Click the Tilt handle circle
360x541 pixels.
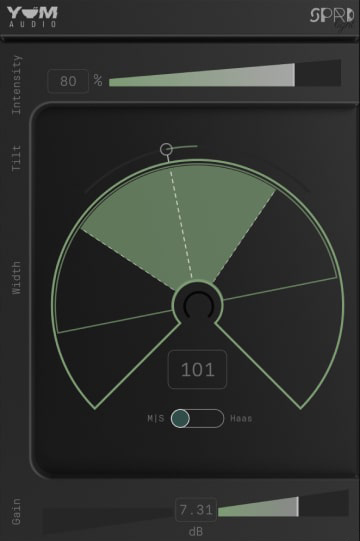pyautogui.click(x=166, y=149)
